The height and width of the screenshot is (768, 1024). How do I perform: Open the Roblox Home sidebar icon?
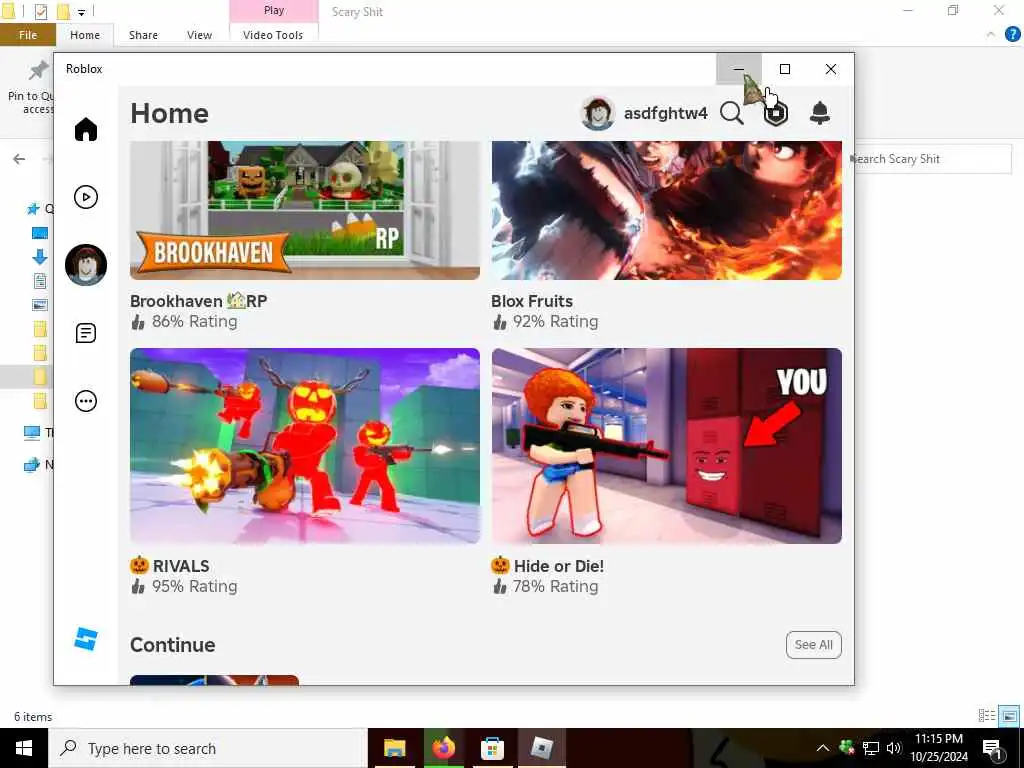[x=86, y=129]
